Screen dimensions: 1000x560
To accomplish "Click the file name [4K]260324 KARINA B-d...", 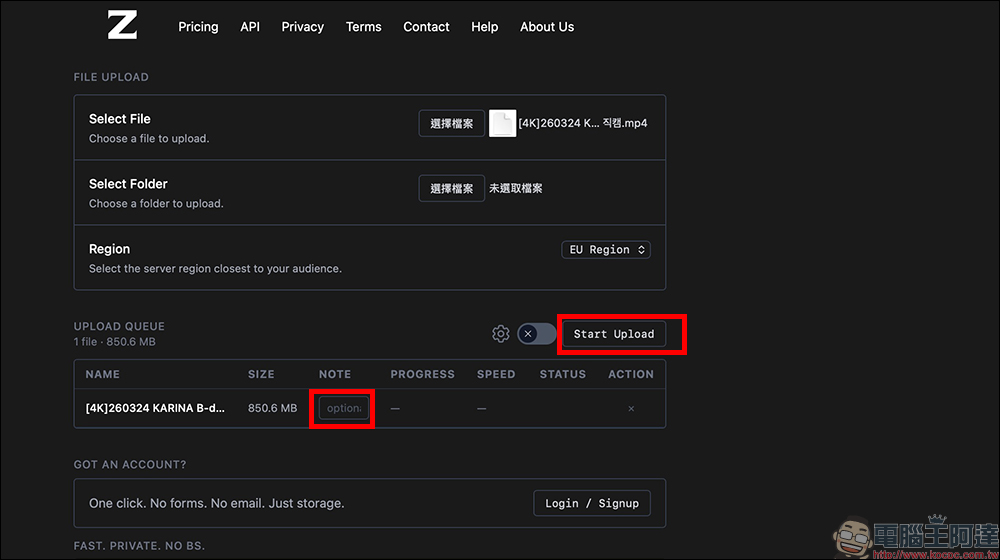I will pyautogui.click(x=155, y=408).
